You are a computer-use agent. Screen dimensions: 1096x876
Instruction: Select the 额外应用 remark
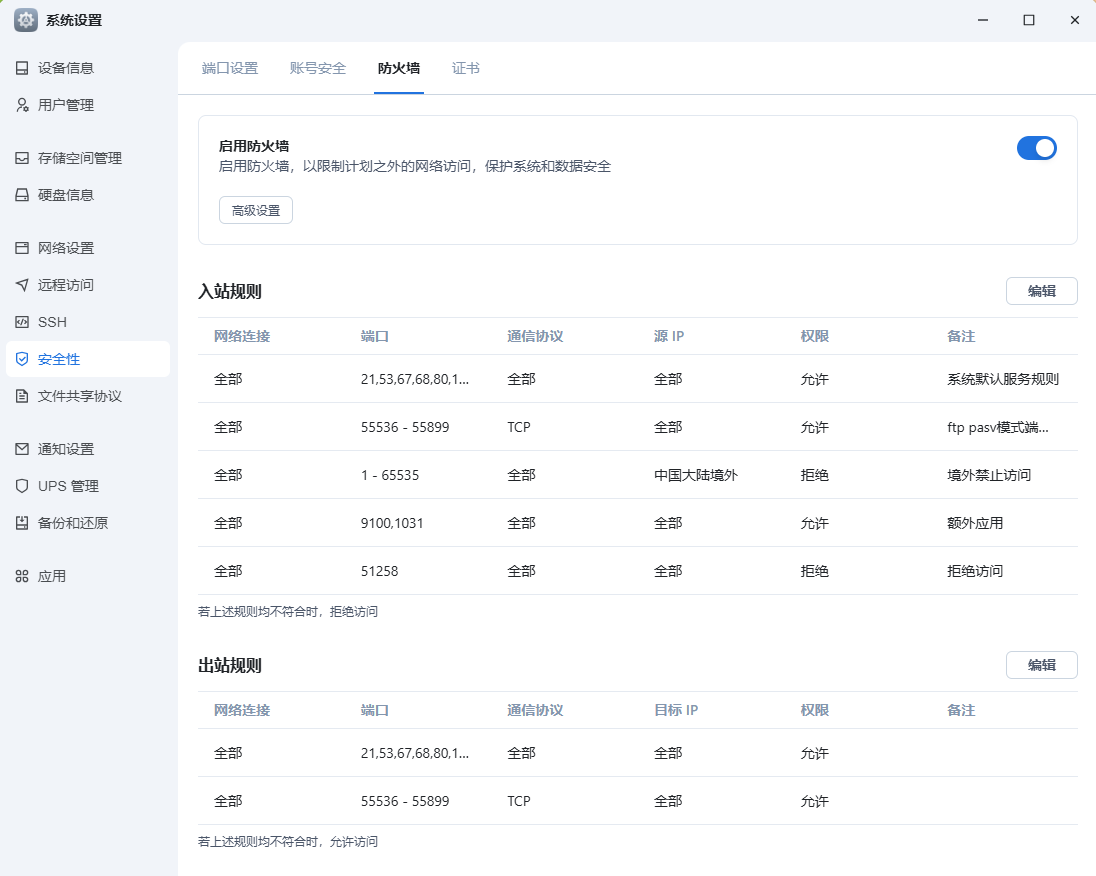click(975, 523)
